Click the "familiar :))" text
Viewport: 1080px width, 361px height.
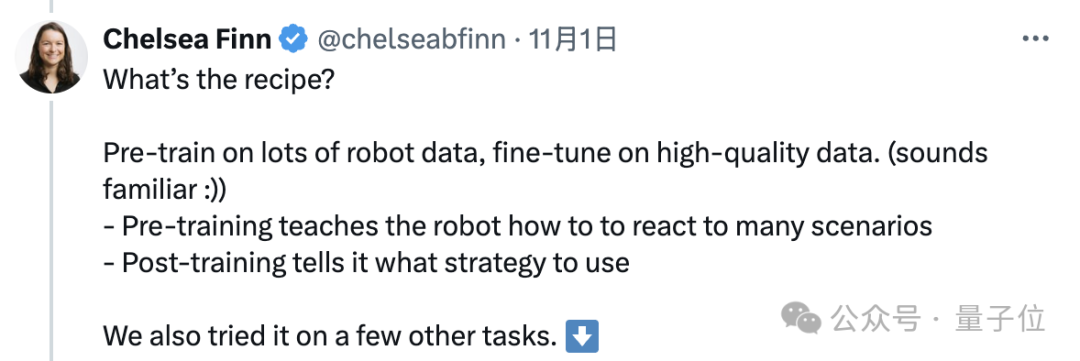(164, 189)
